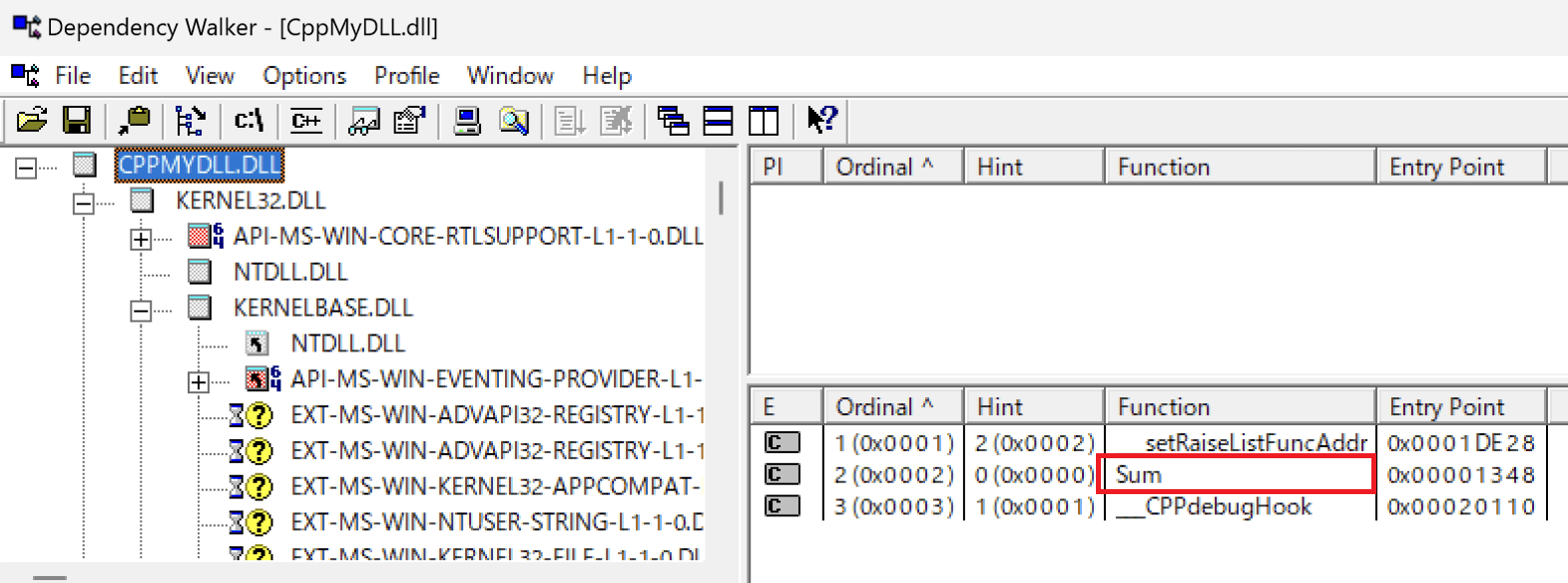Image resolution: width=1568 pixels, height=583 pixels.
Task: Click the Start Profiling toolbar icon
Action: coord(570,121)
